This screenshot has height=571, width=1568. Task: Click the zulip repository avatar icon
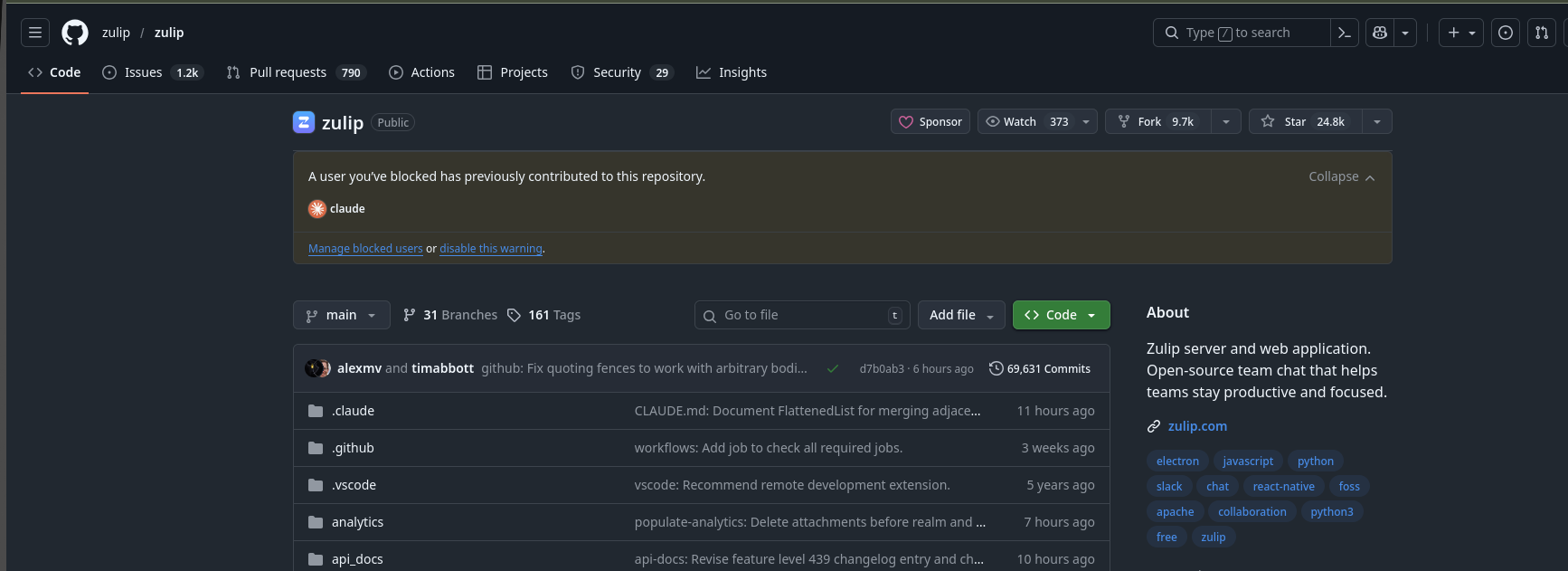tap(304, 122)
